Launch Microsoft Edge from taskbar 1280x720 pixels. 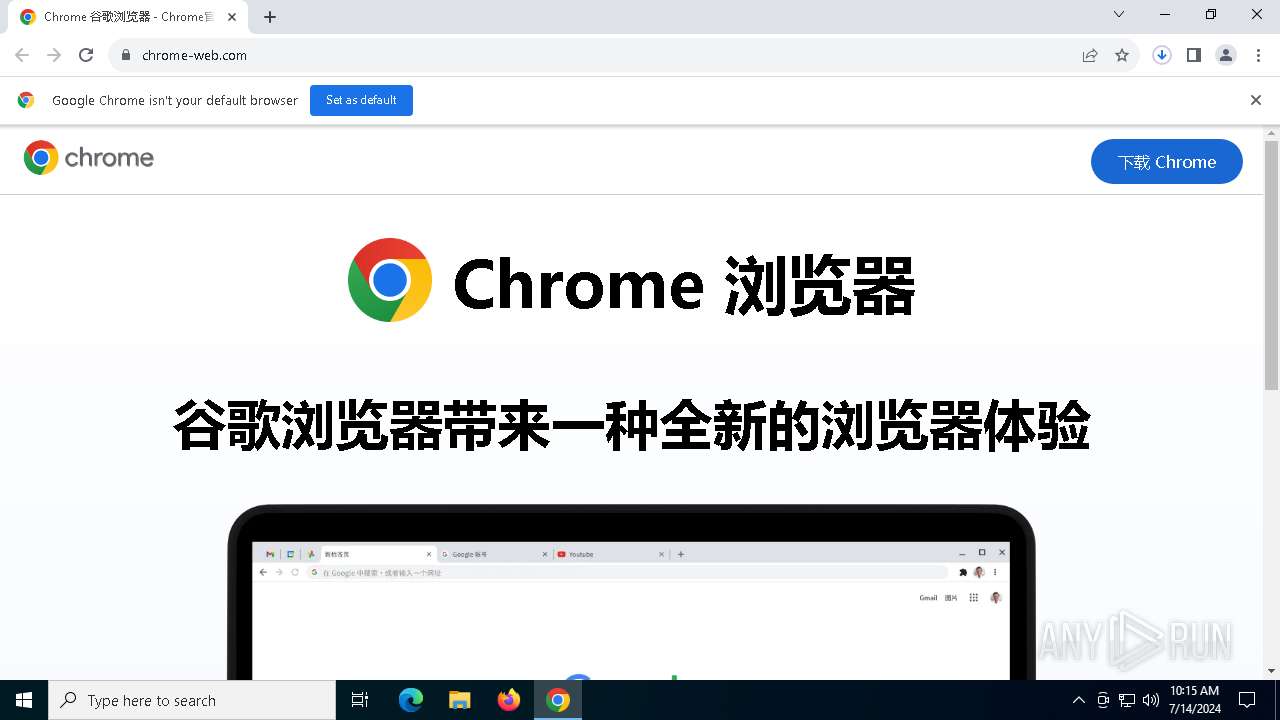tap(411, 700)
